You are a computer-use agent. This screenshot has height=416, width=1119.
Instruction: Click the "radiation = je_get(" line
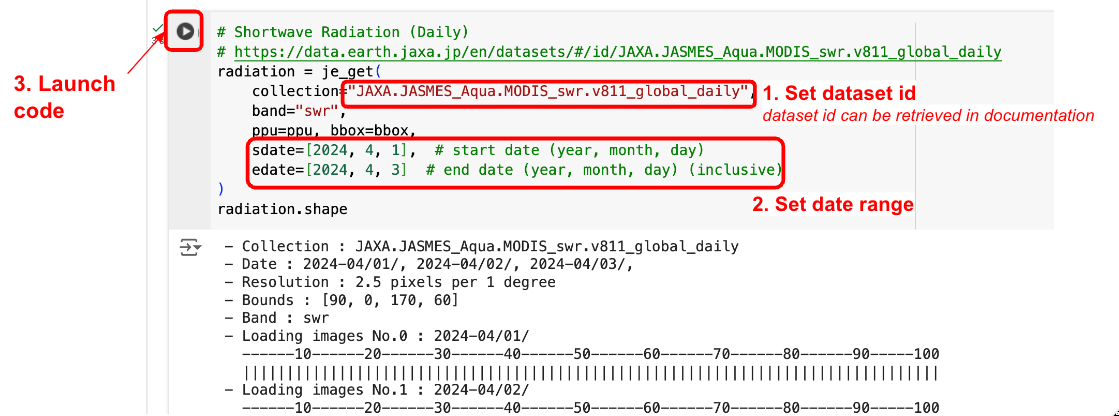click(299, 72)
